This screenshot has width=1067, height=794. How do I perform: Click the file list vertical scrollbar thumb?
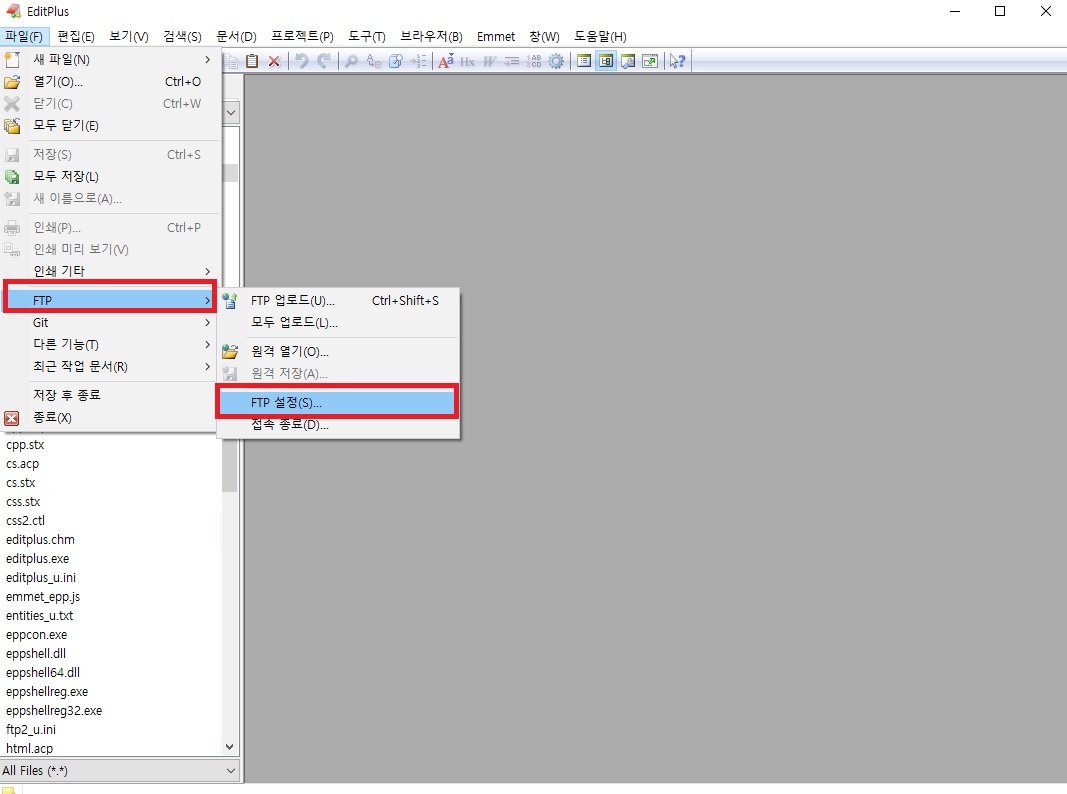pyautogui.click(x=230, y=465)
